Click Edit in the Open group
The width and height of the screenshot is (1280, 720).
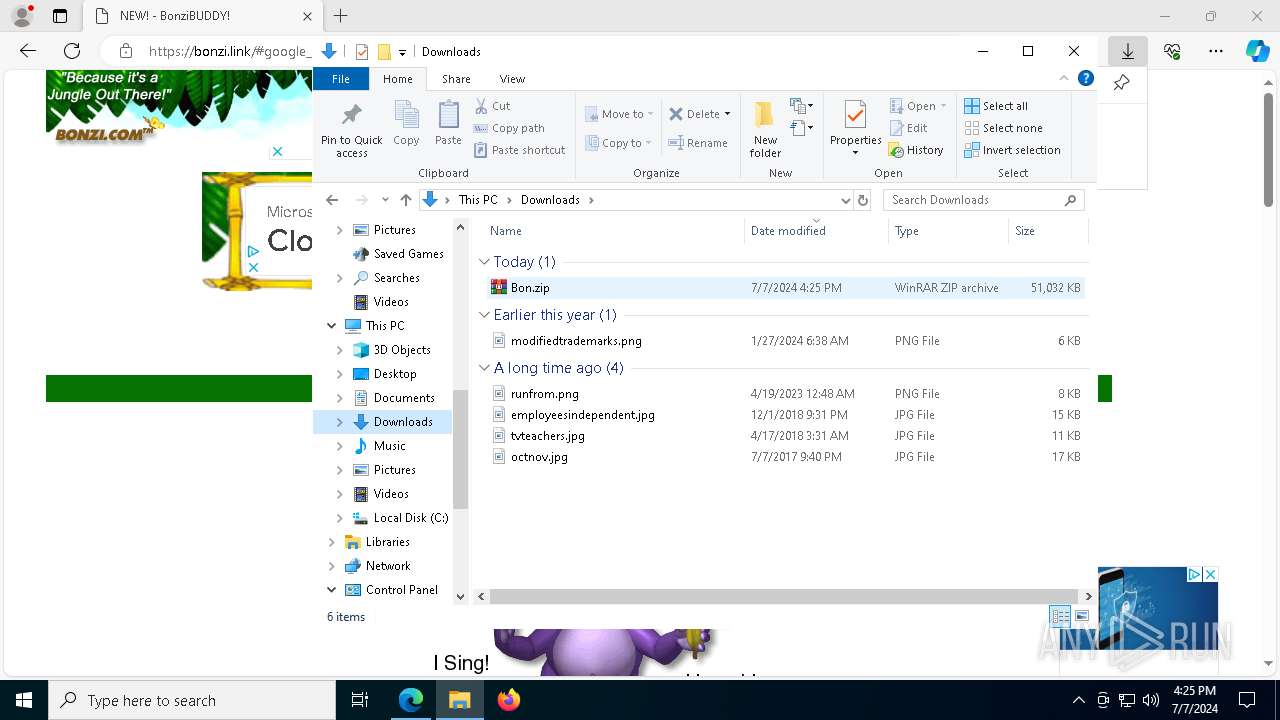908,128
